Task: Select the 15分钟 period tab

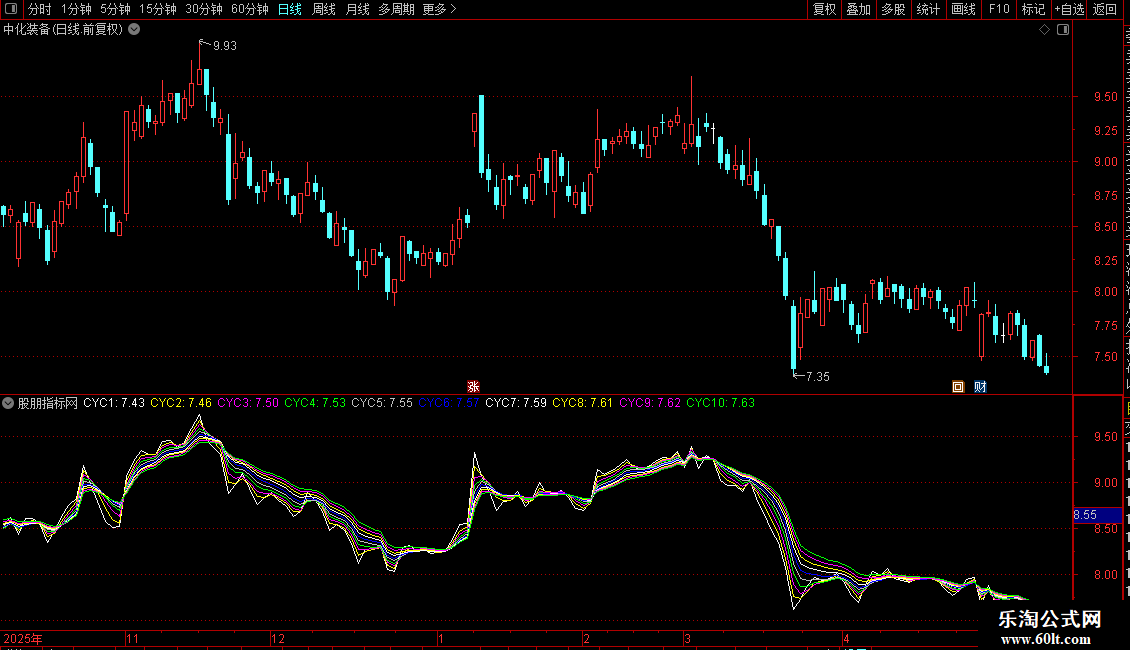Action: (x=158, y=9)
